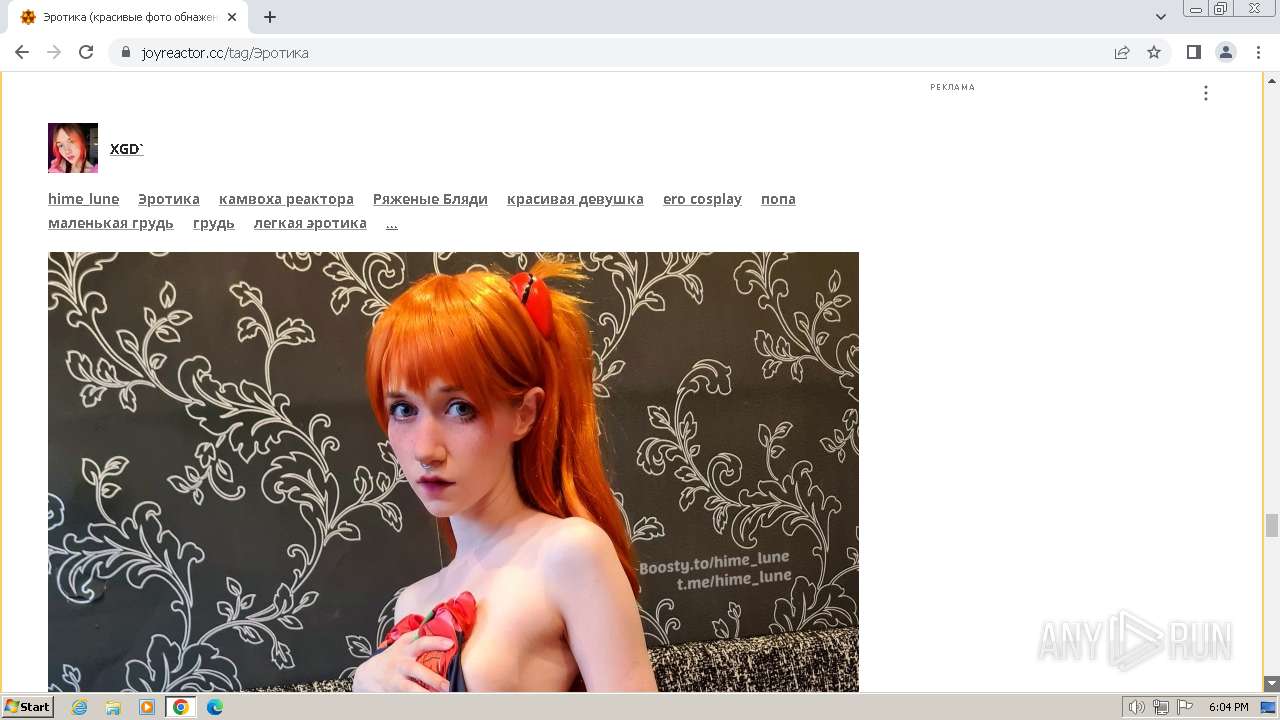Go back to the previous page

pyautogui.click(x=22, y=53)
